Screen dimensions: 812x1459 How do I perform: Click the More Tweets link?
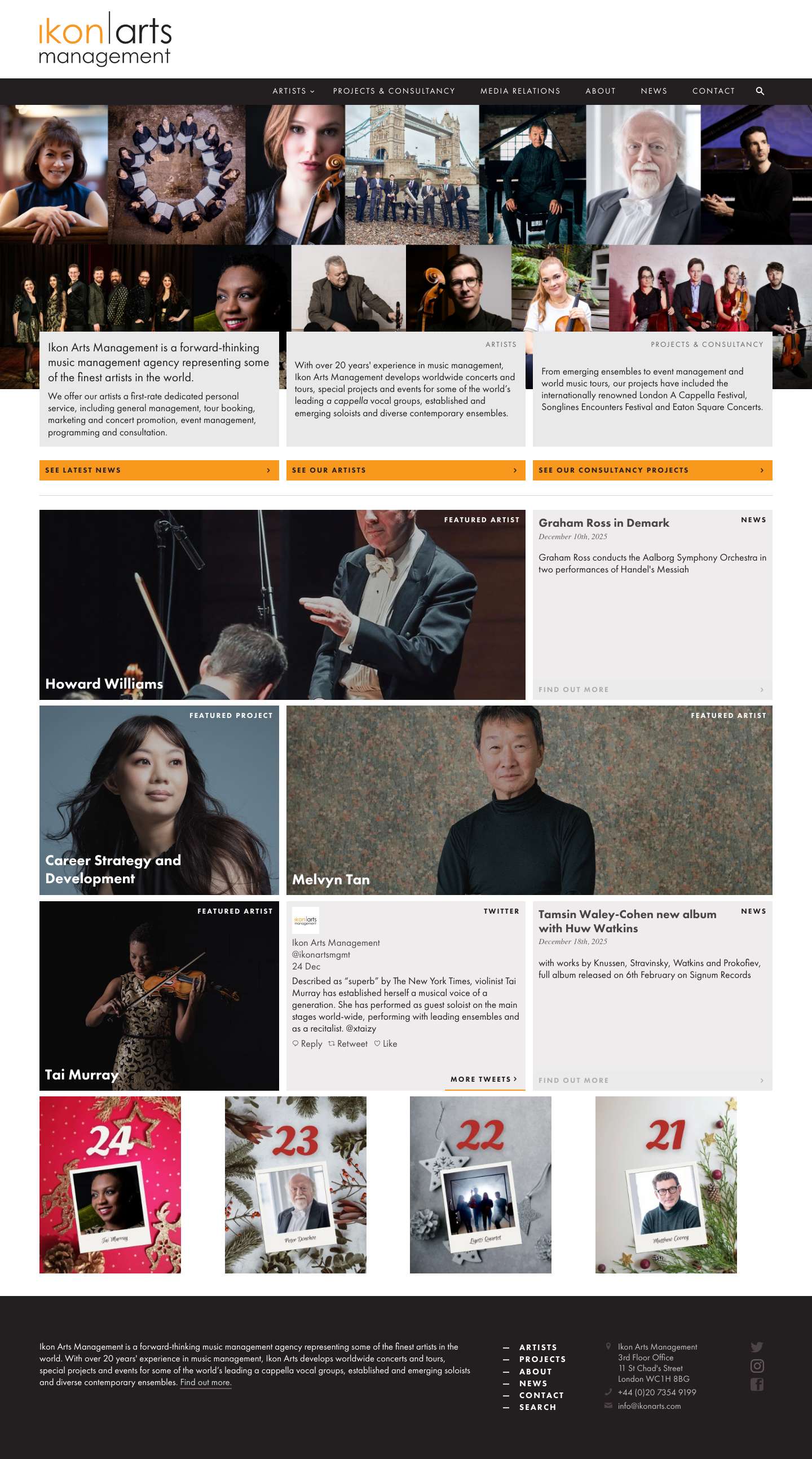(484, 1079)
